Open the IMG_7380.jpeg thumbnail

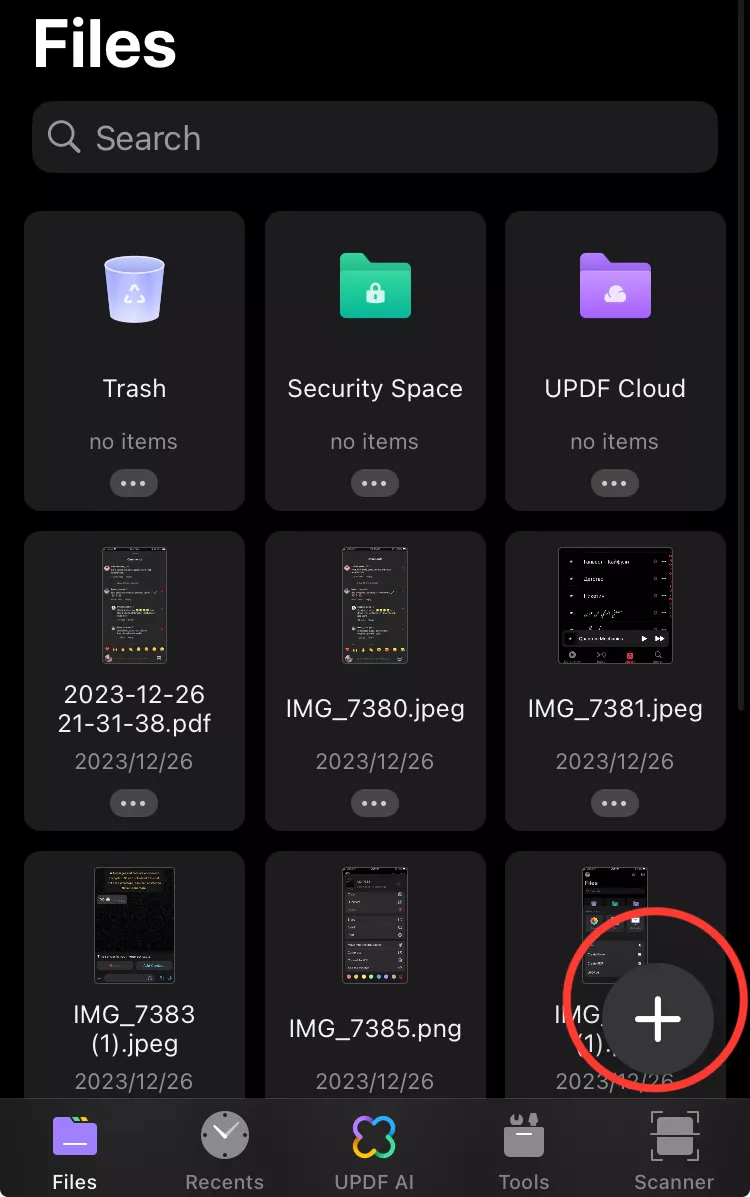click(x=375, y=605)
